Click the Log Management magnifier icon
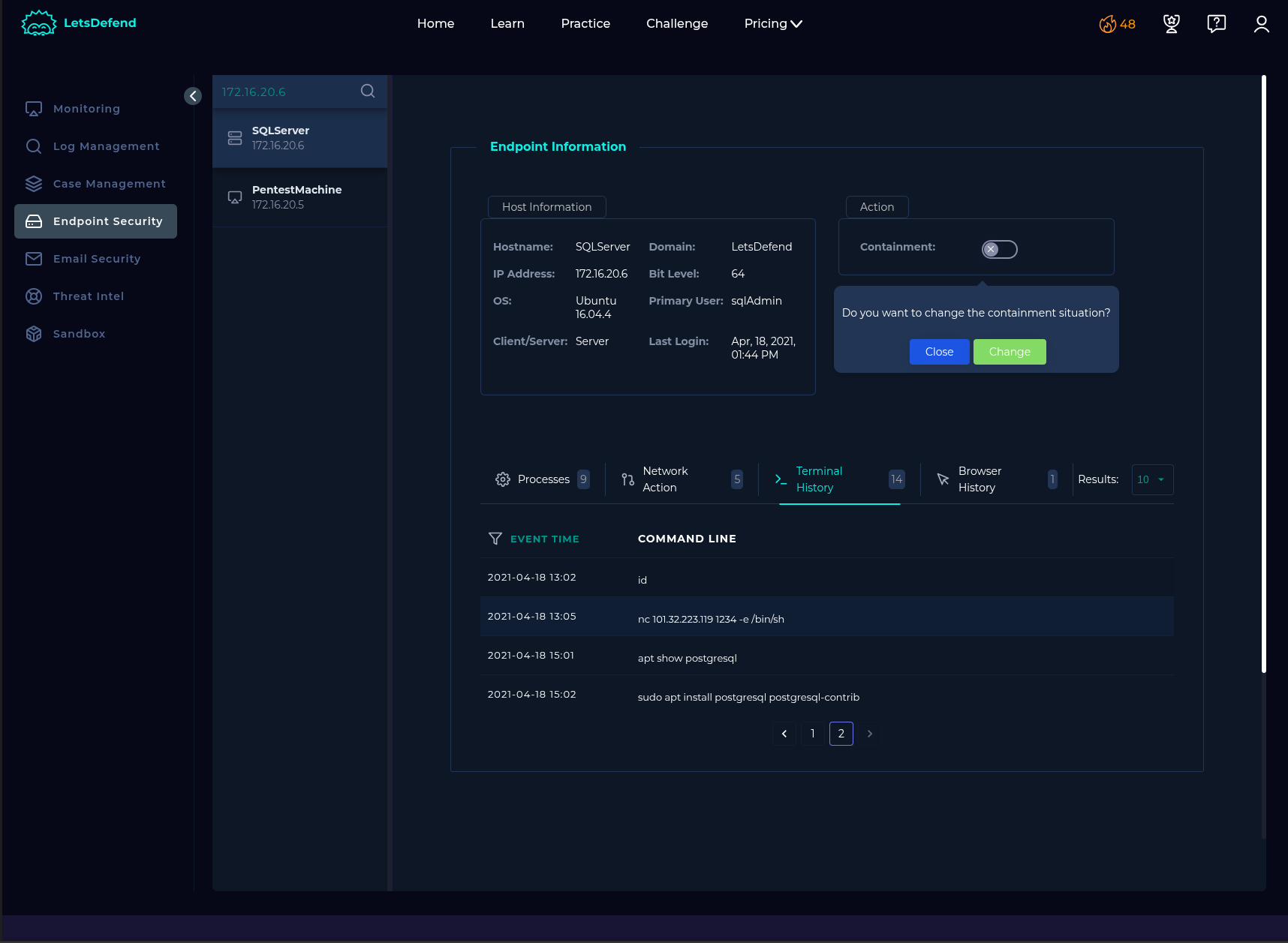Image resolution: width=1288 pixels, height=943 pixels. pyautogui.click(x=34, y=146)
